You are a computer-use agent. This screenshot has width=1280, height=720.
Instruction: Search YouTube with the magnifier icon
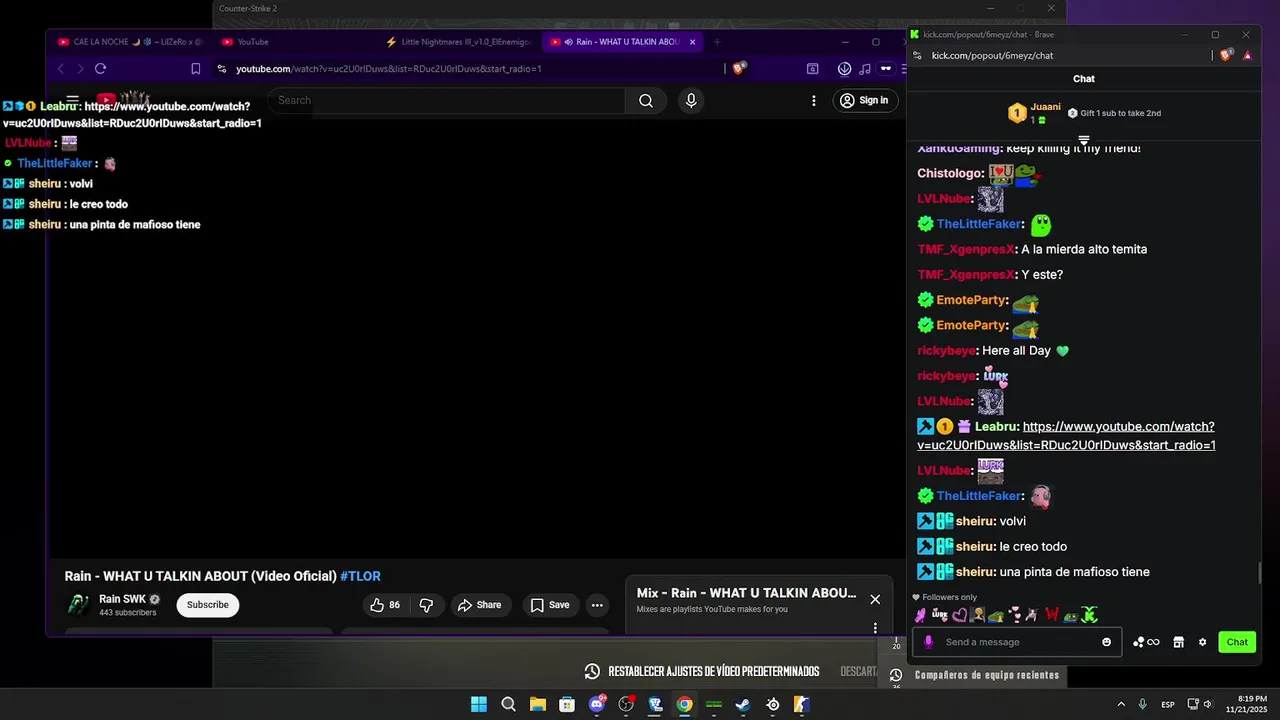click(646, 100)
